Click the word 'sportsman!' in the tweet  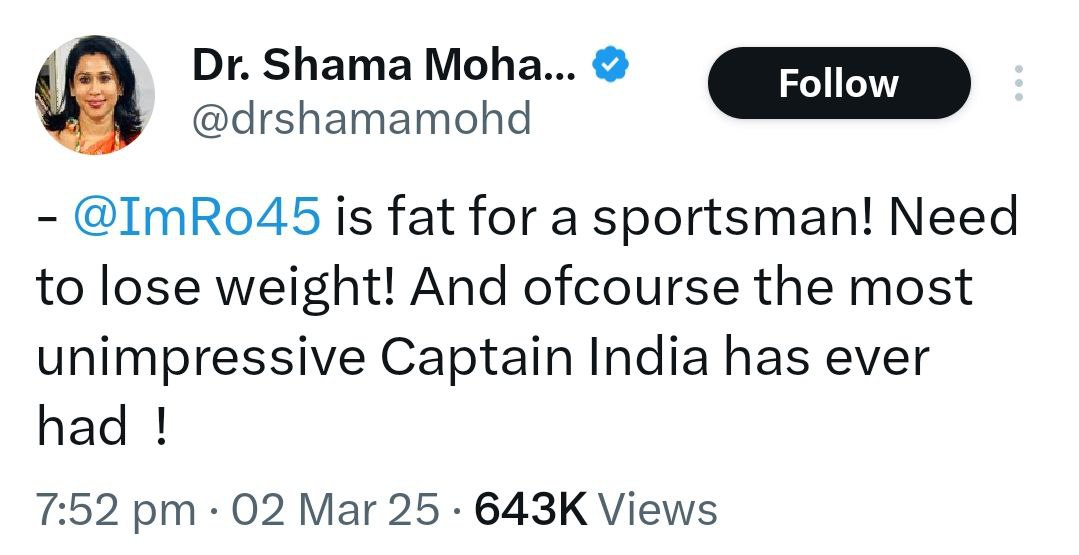click(x=734, y=219)
